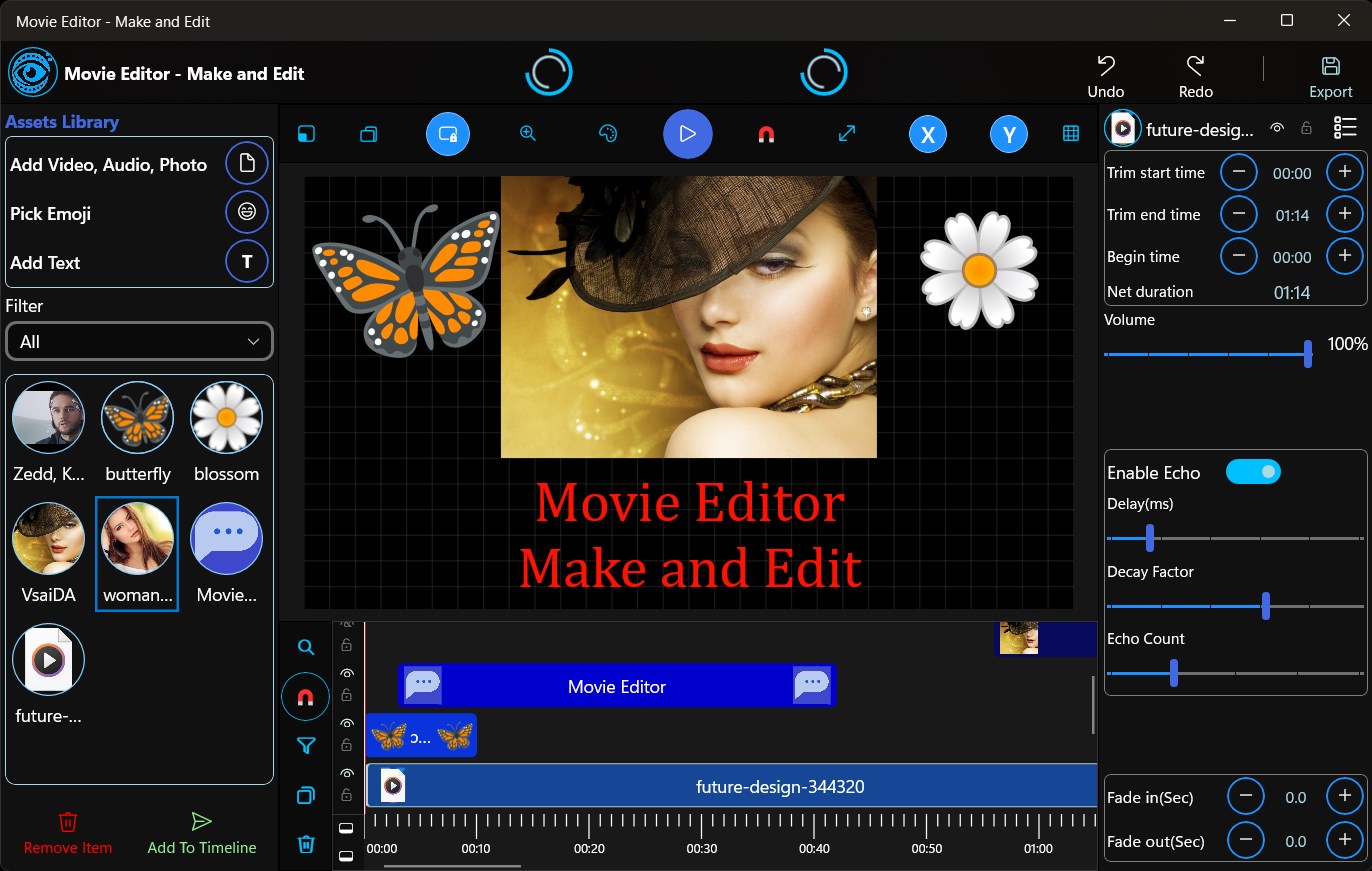Screen dimensions: 1372x871
Task: Enable magnetic snapping in the timeline sidebar
Action: (305, 696)
